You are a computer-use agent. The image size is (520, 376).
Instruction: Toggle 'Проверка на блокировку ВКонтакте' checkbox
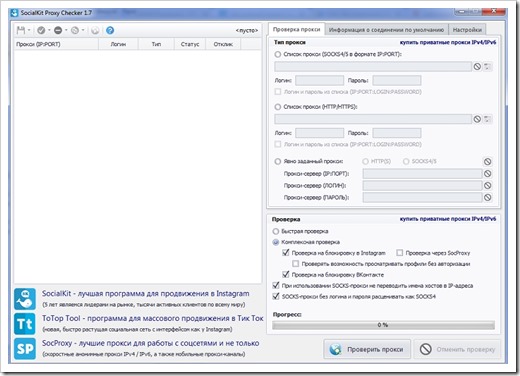(x=286, y=274)
